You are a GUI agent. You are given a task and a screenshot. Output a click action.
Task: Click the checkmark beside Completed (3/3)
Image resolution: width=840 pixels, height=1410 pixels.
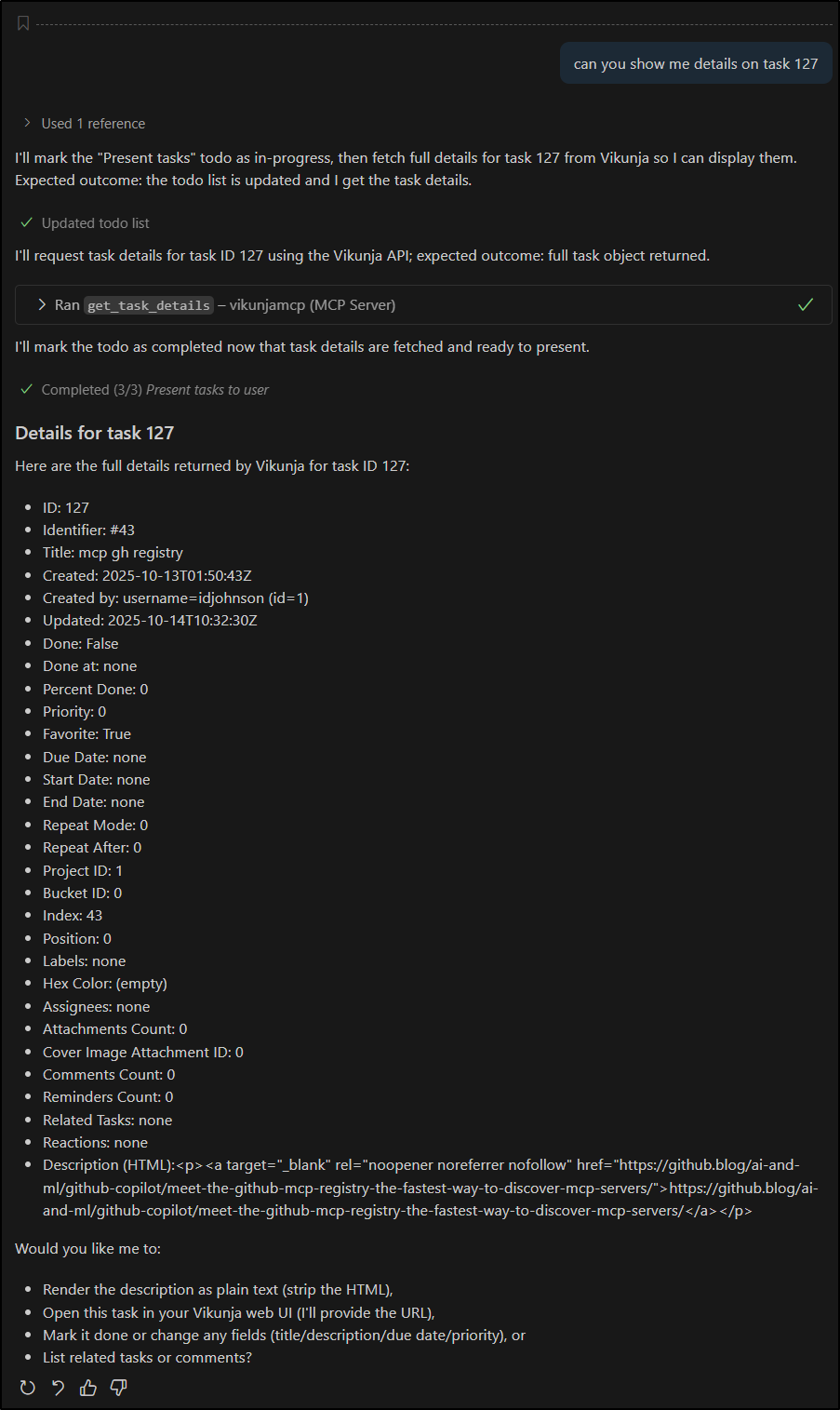click(26, 389)
